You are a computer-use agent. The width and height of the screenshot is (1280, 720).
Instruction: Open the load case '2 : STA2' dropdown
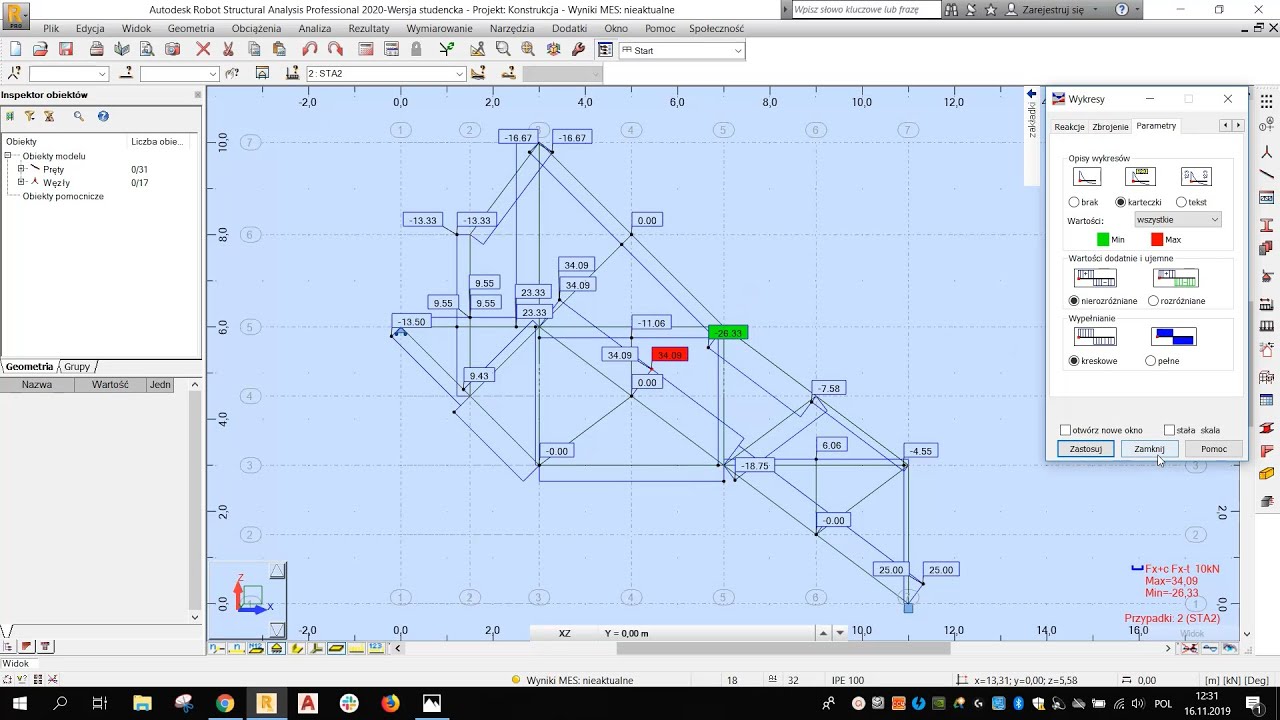tap(386, 74)
